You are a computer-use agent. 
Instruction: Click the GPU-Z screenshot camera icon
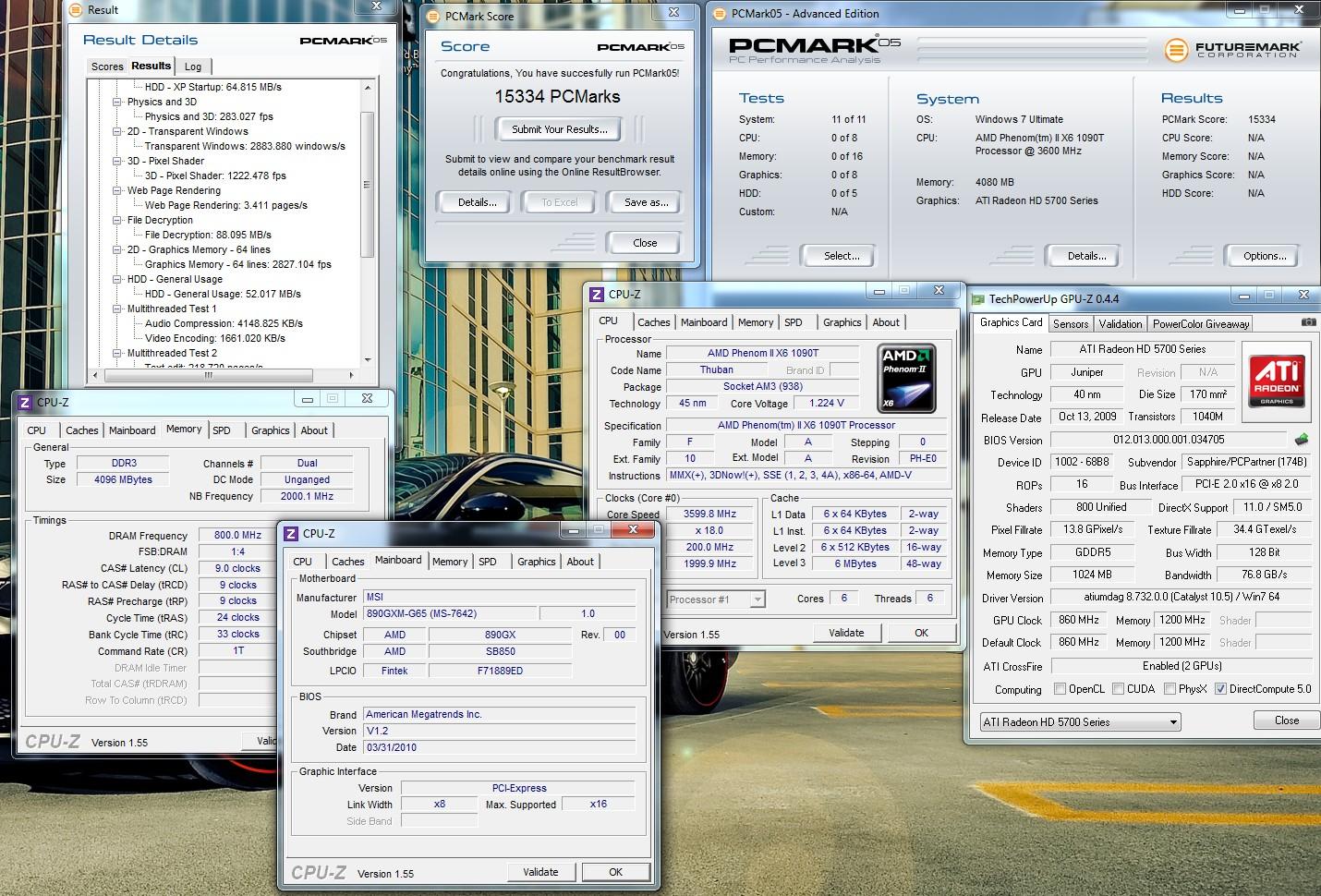1308,322
